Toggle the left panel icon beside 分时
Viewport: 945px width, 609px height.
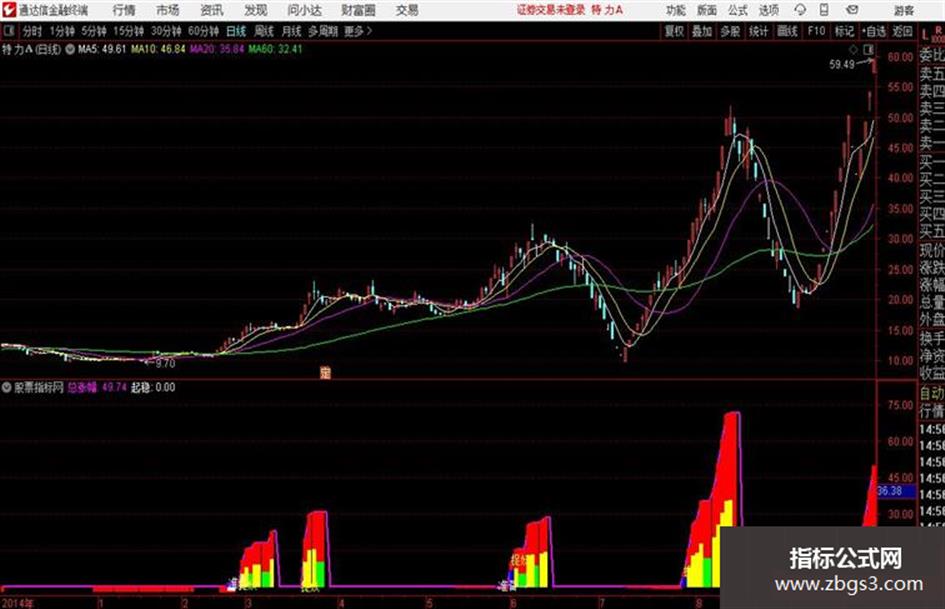tap(8, 31)
